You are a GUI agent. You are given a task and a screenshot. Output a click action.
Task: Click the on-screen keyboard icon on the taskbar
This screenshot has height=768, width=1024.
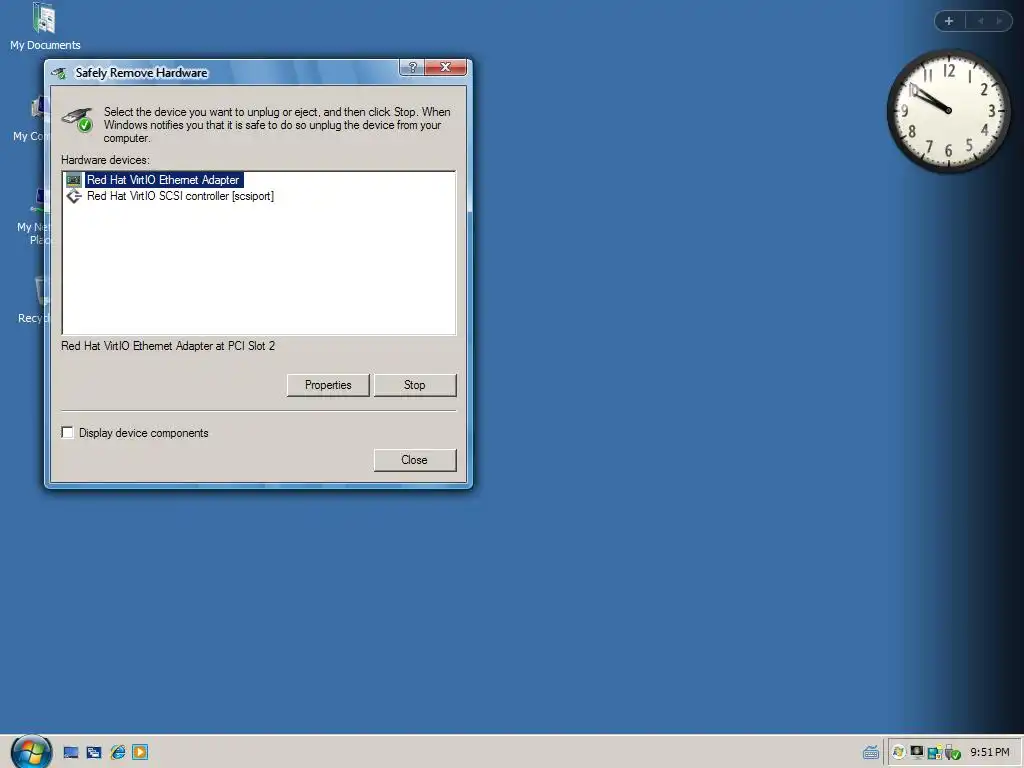871,753
